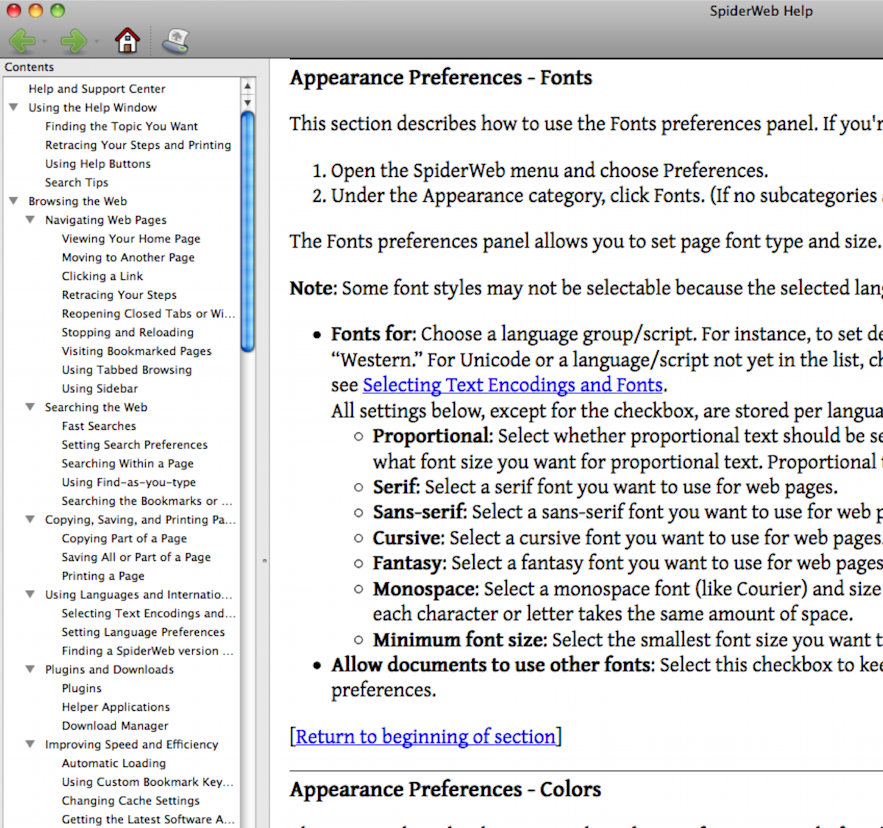
Task: Open Automatic Loading topic
Action: point(114,763)
